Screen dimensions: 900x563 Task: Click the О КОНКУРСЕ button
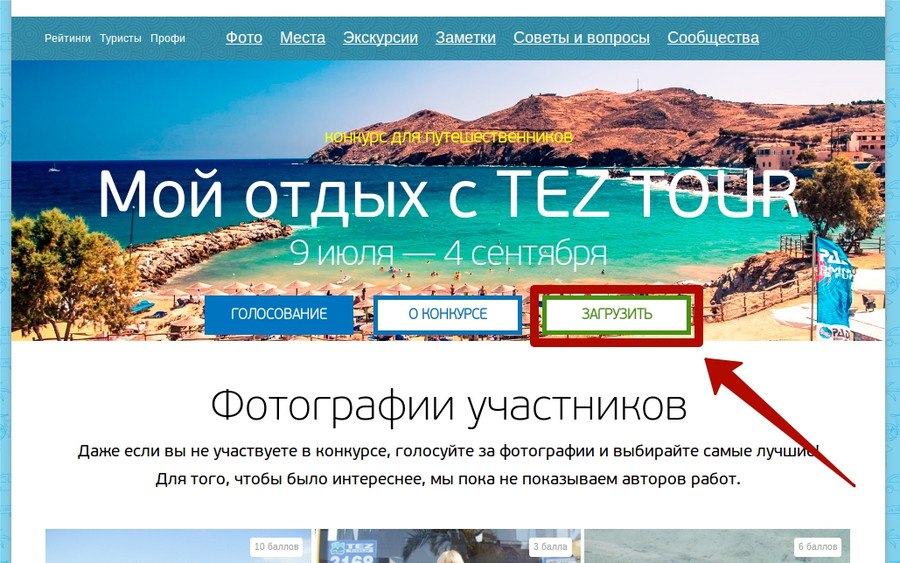448,314
